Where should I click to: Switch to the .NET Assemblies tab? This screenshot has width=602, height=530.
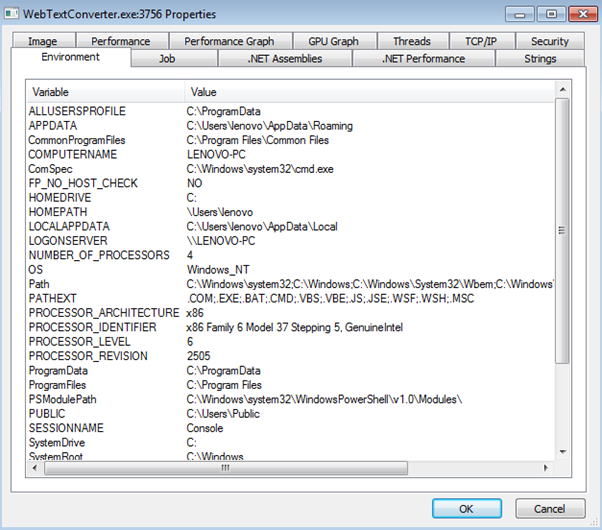point(285,59)
